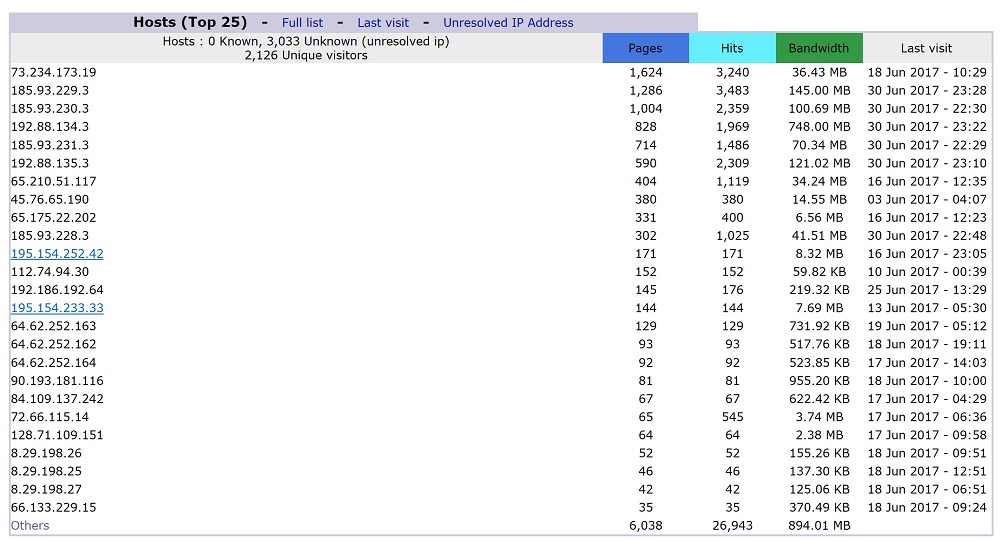The width and height of the screenshot is (1000, 539).
Task: Click last visit 13 Jun 2017 - 05:30
Action: 927,308
